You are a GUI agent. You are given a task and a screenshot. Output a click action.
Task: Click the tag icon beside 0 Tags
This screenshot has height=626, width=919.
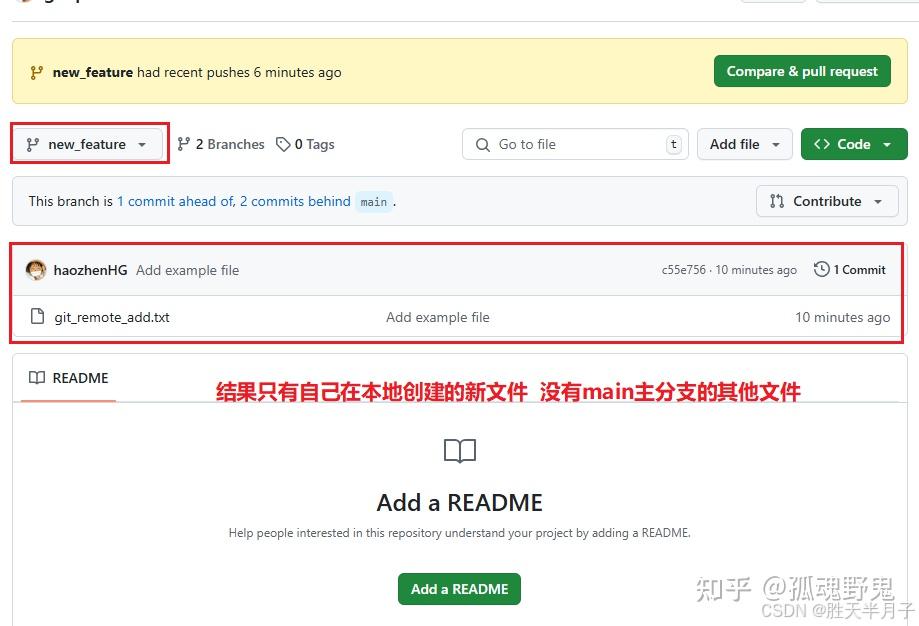[283, 144]
